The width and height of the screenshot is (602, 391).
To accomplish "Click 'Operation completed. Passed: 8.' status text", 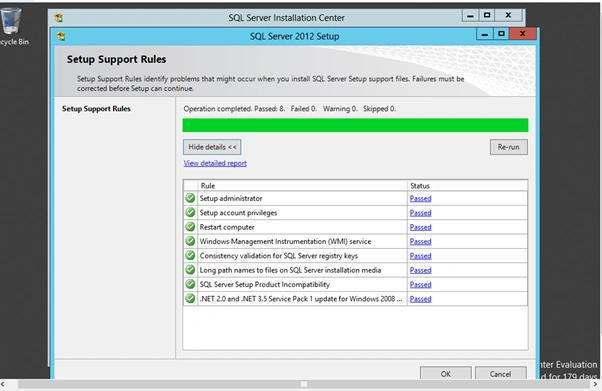I will [234, 109].
